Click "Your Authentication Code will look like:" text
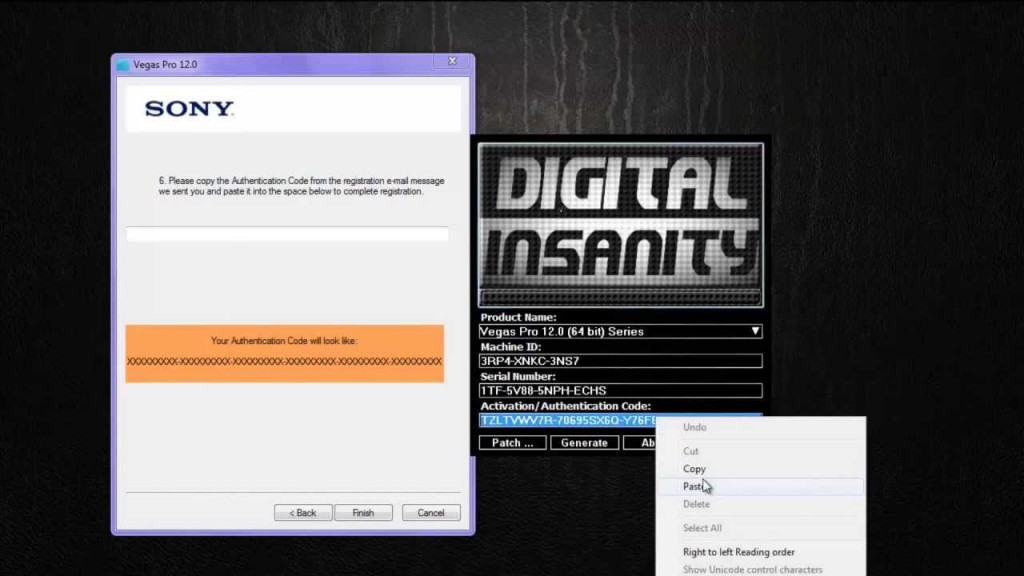Image resolution: width=1024 pixels, height=576 pixels. [284, 341]
